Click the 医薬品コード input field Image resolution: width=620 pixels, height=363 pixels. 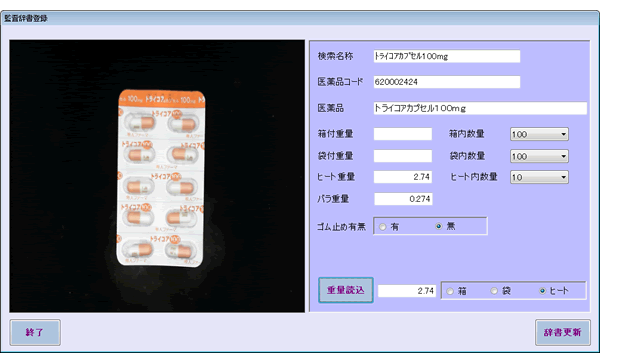[x=447, y=82]
